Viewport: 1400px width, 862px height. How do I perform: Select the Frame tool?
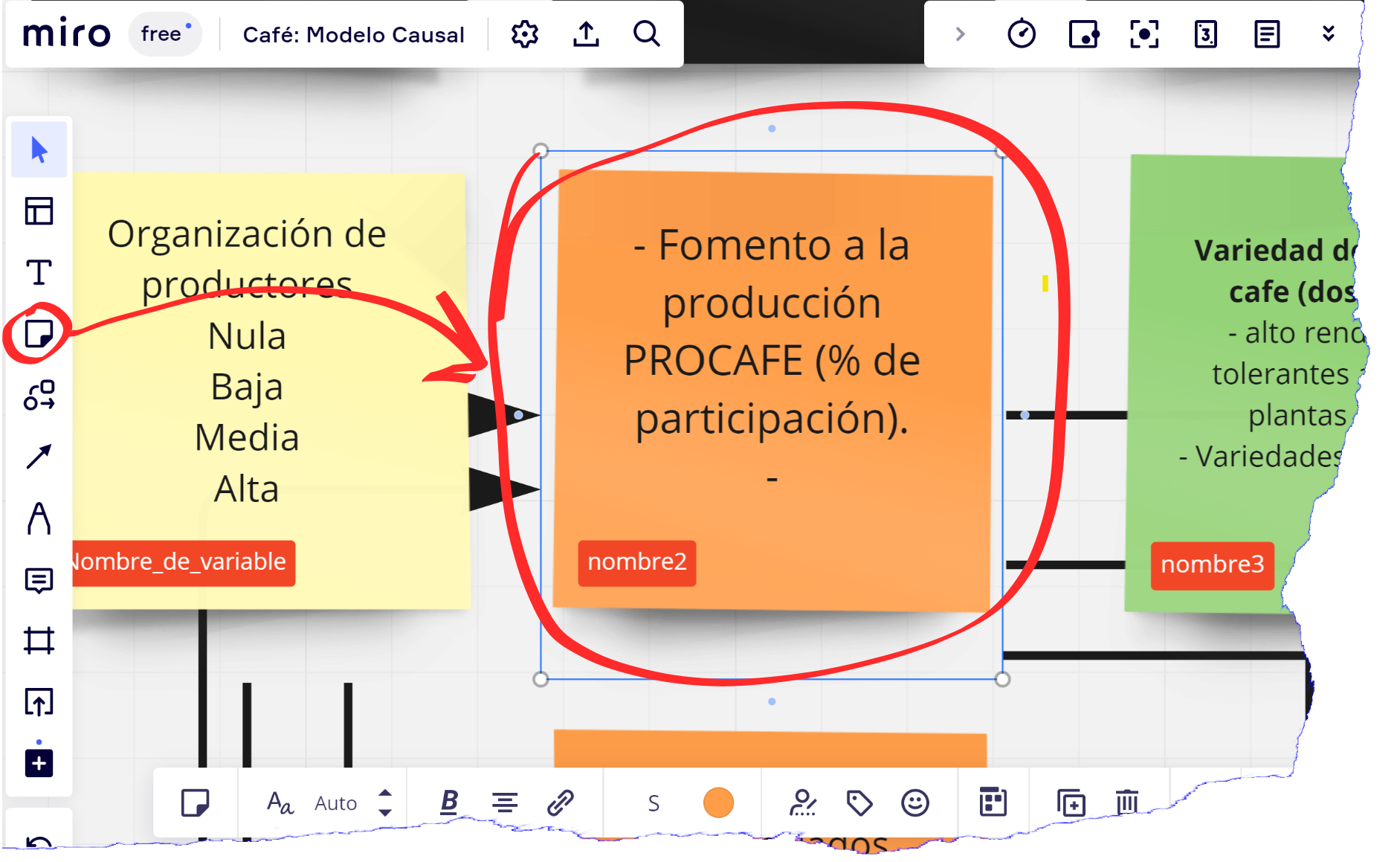(39, 640)
